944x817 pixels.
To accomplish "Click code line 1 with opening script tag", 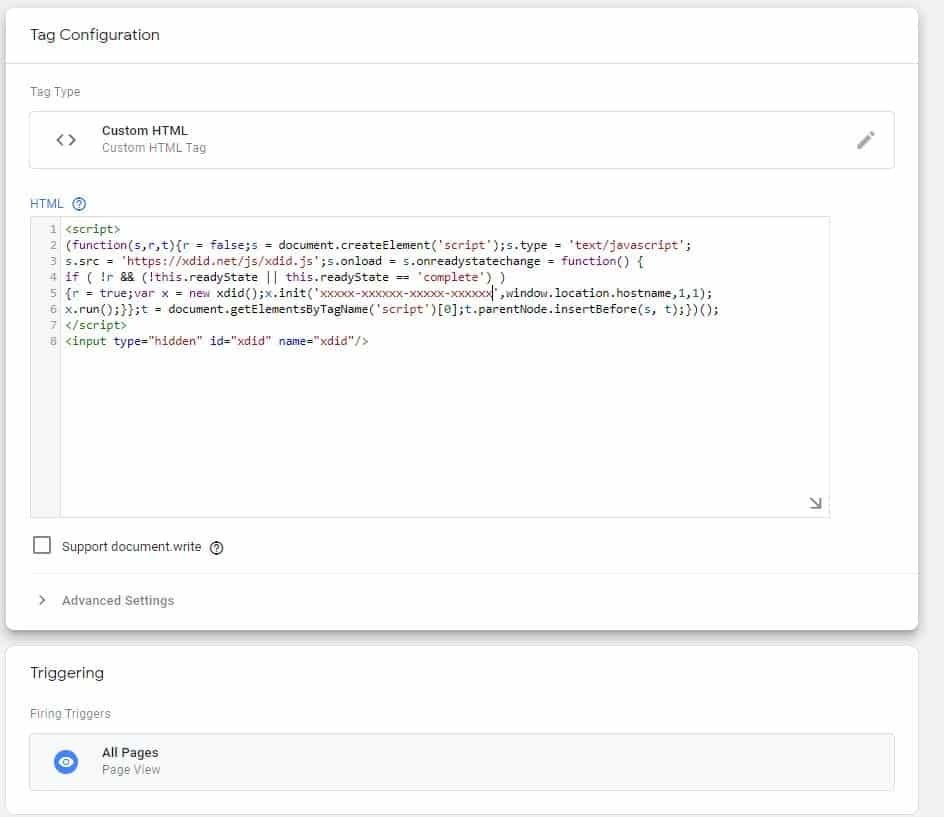I will (93, 229).
